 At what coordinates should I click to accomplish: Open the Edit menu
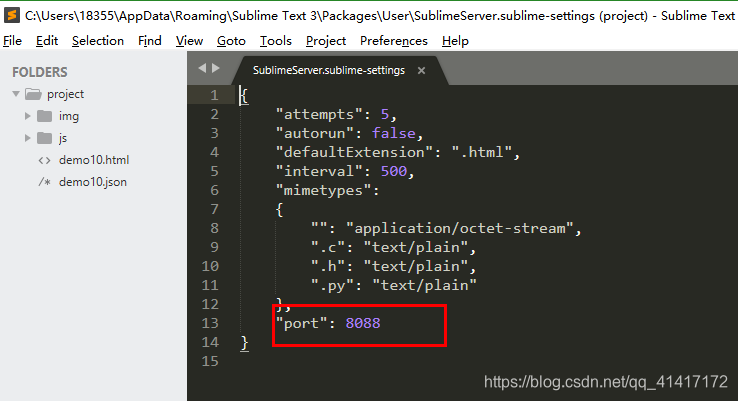point(47,41)
